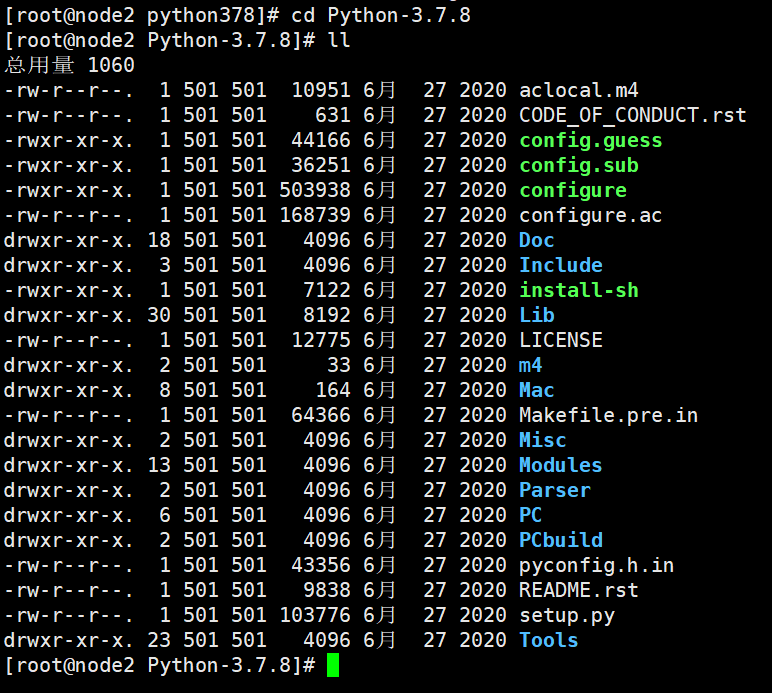Viewport: 772px width, 693px height.
Task: Click the install-sh script name
Action: pyautogui.click(x=579, y=290)
